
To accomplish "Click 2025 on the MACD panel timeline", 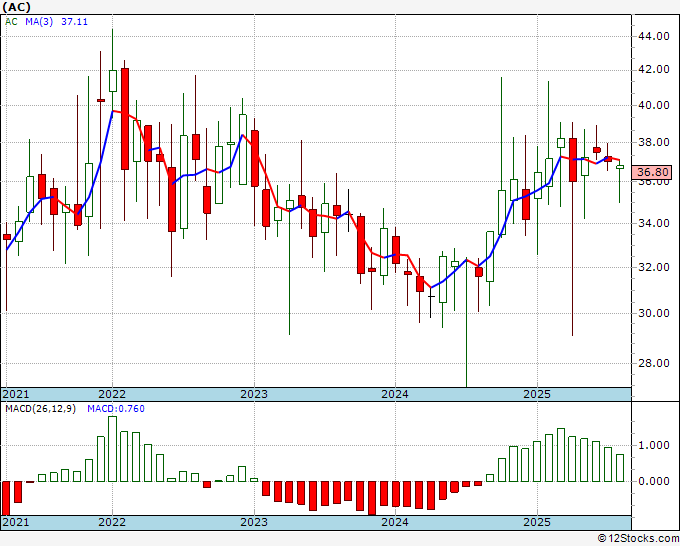I will point(537,522).
